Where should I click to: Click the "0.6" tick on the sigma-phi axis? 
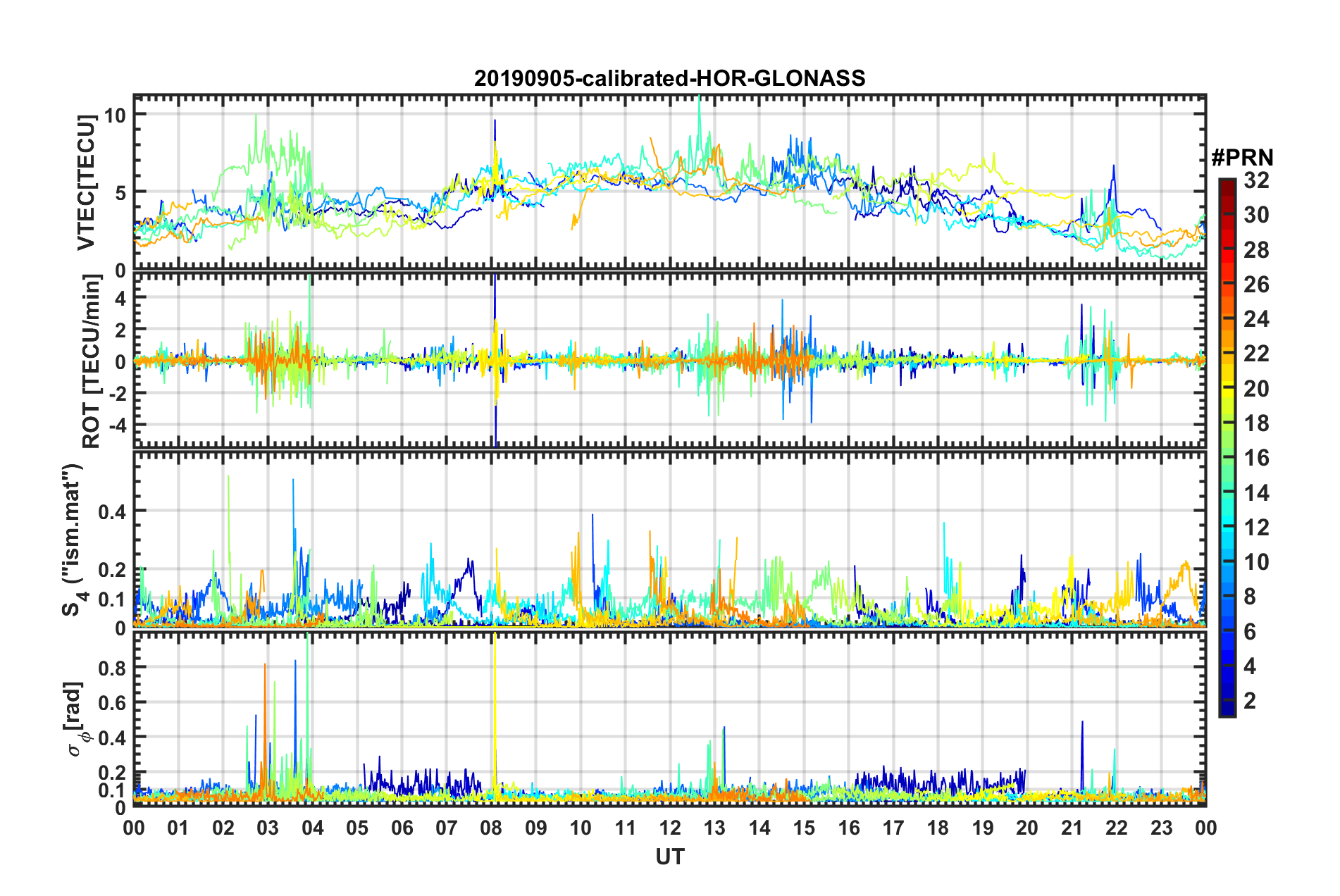(112, 702)
